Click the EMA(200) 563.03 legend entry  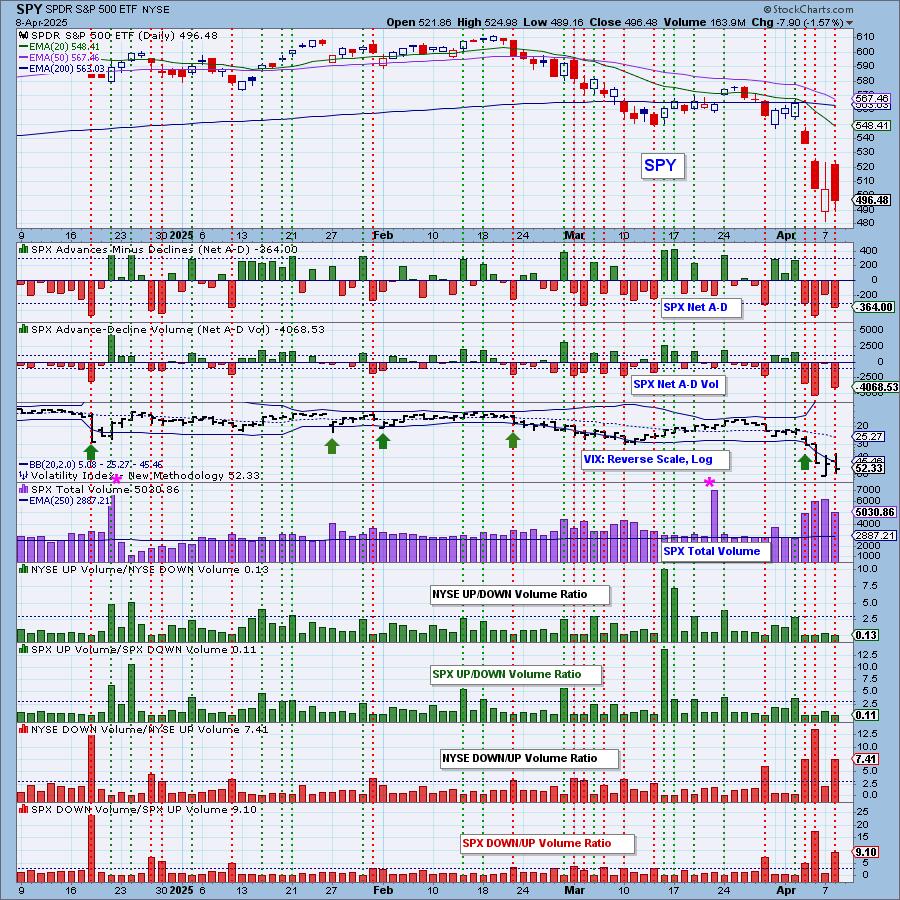pos(62,69)
